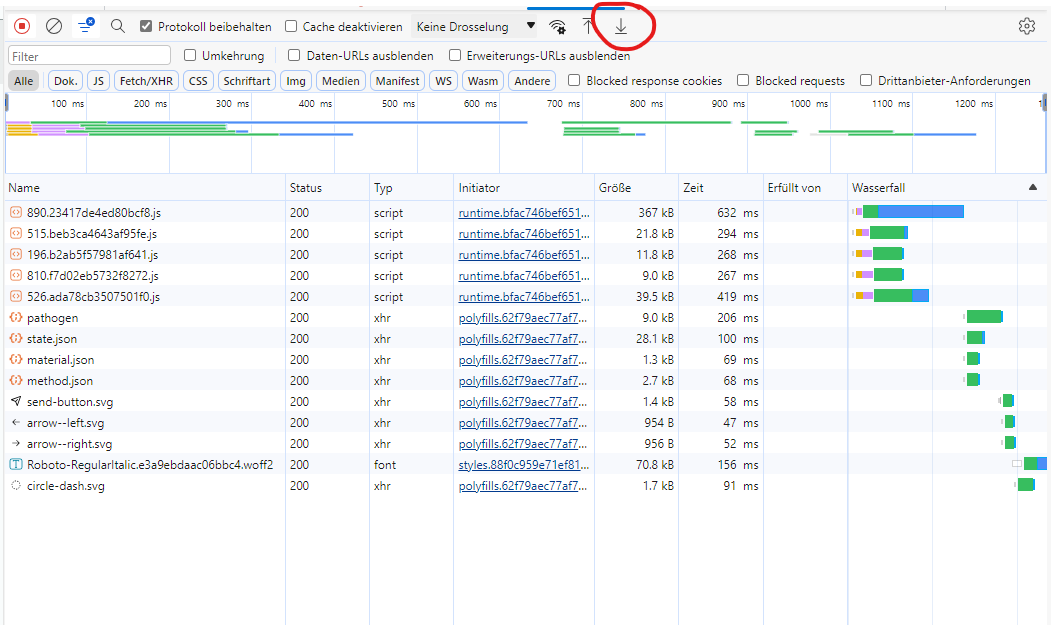The width and height of the screenshot is (1051, 625).
Task: Open Keine Drosselung throttling dropdown
Action: [475, 27]
